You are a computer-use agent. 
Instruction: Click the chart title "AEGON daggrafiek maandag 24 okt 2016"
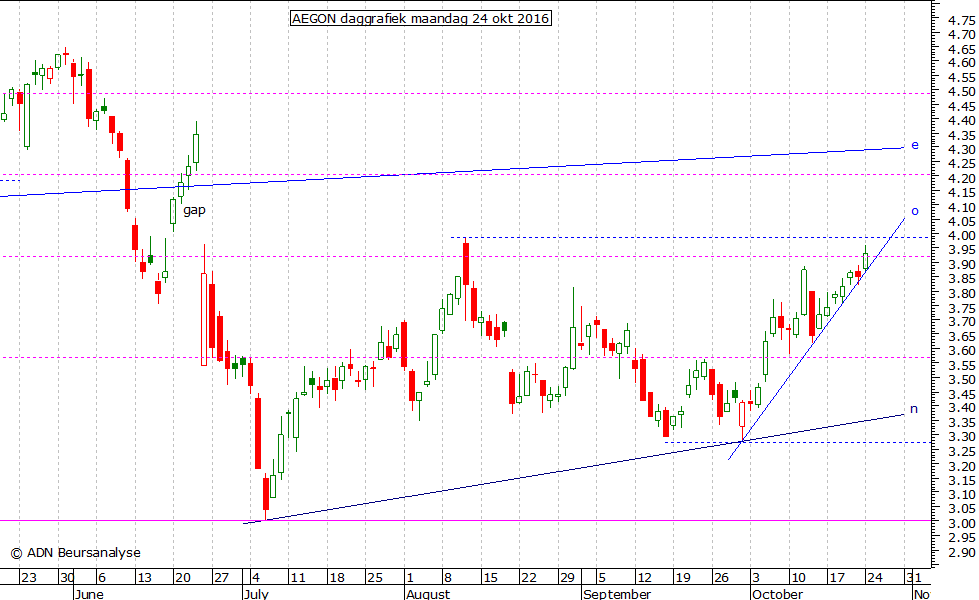[421, 19]
